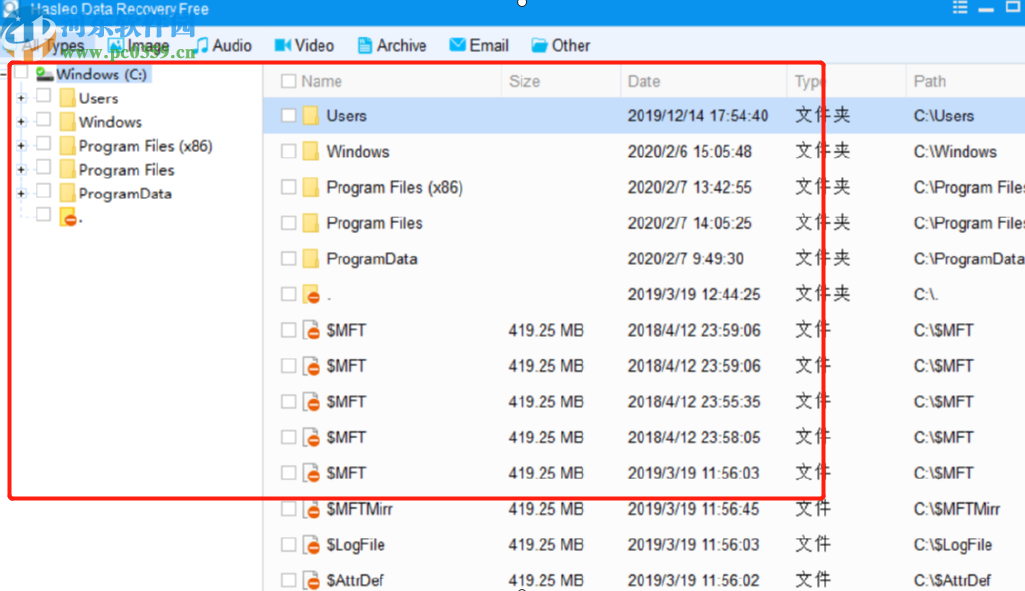Screen dimensions: 1025x591
Task: Click Program Files (x86) folder icon in list
Action: 311,187
